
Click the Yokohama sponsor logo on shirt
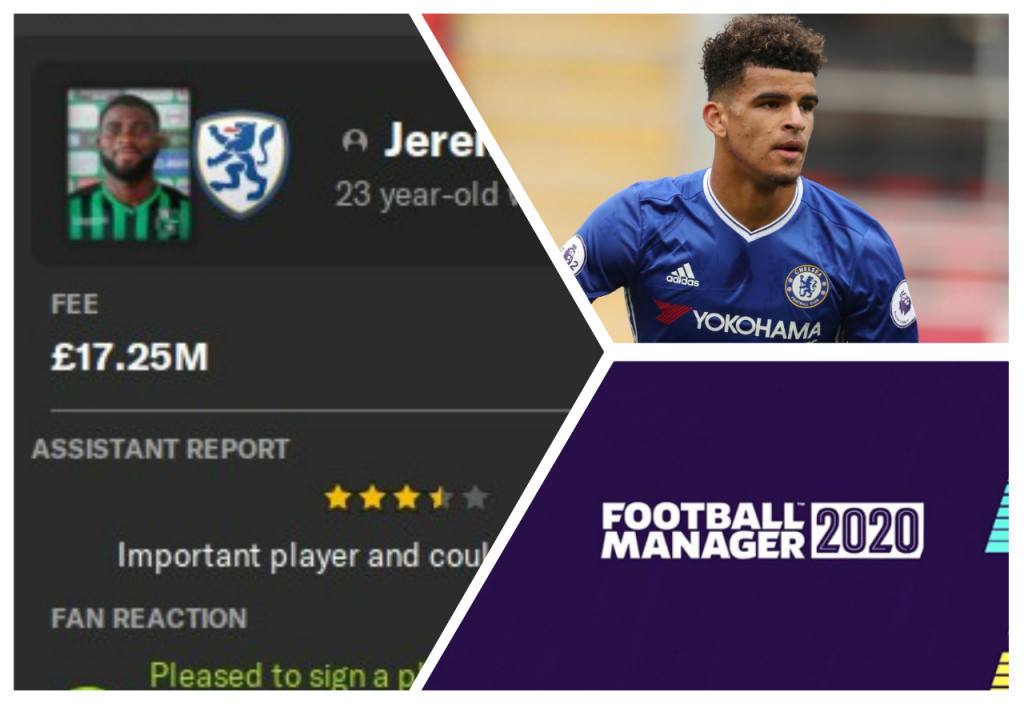756,325
